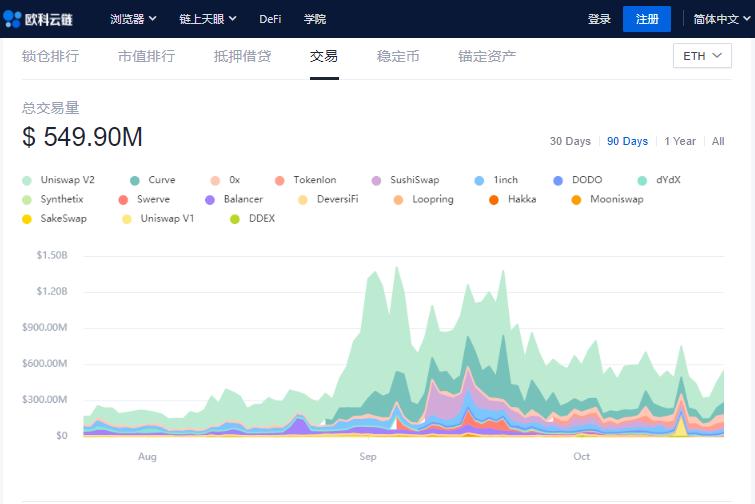Click the 欧科云链 logo icon
Viewport: 755px width, 504px height.
(13, 19)
